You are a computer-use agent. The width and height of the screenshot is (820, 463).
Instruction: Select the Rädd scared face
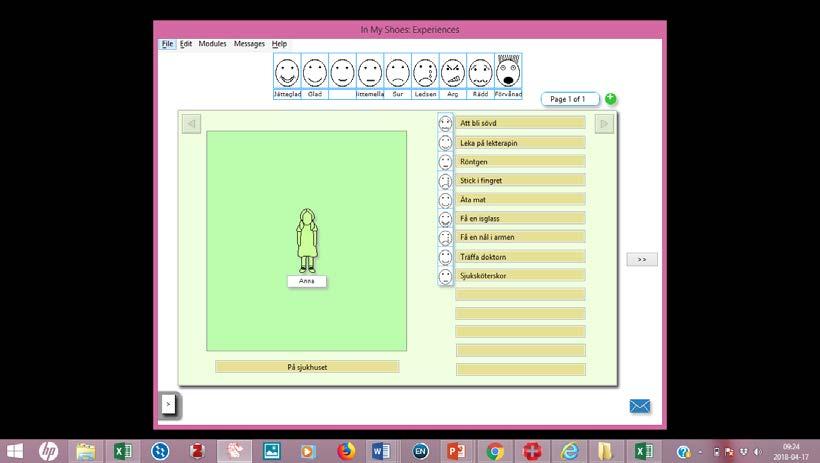click(x=480, y=72)
